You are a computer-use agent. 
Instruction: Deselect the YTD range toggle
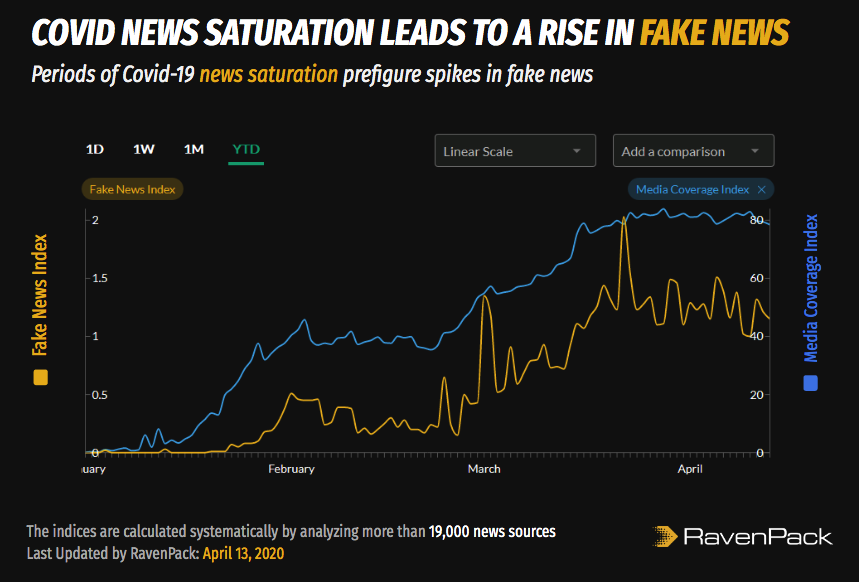point(245,148)
